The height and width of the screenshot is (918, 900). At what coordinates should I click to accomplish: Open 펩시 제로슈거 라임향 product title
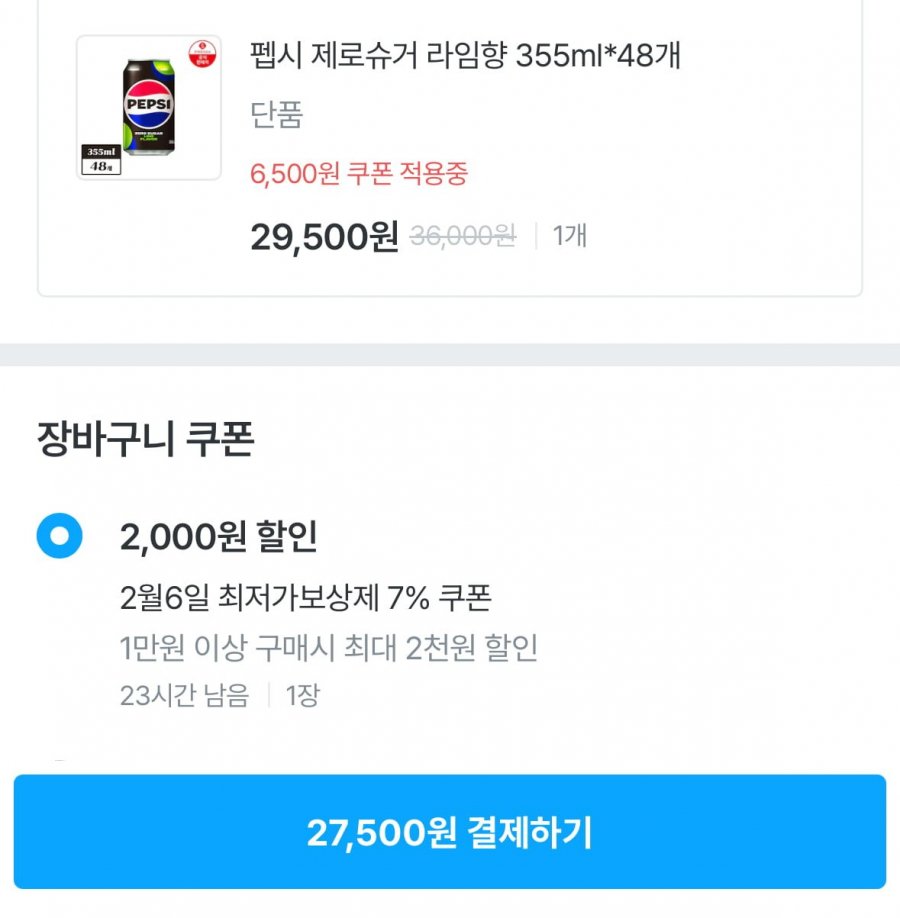pyautogui.click(x=465, y=56)
